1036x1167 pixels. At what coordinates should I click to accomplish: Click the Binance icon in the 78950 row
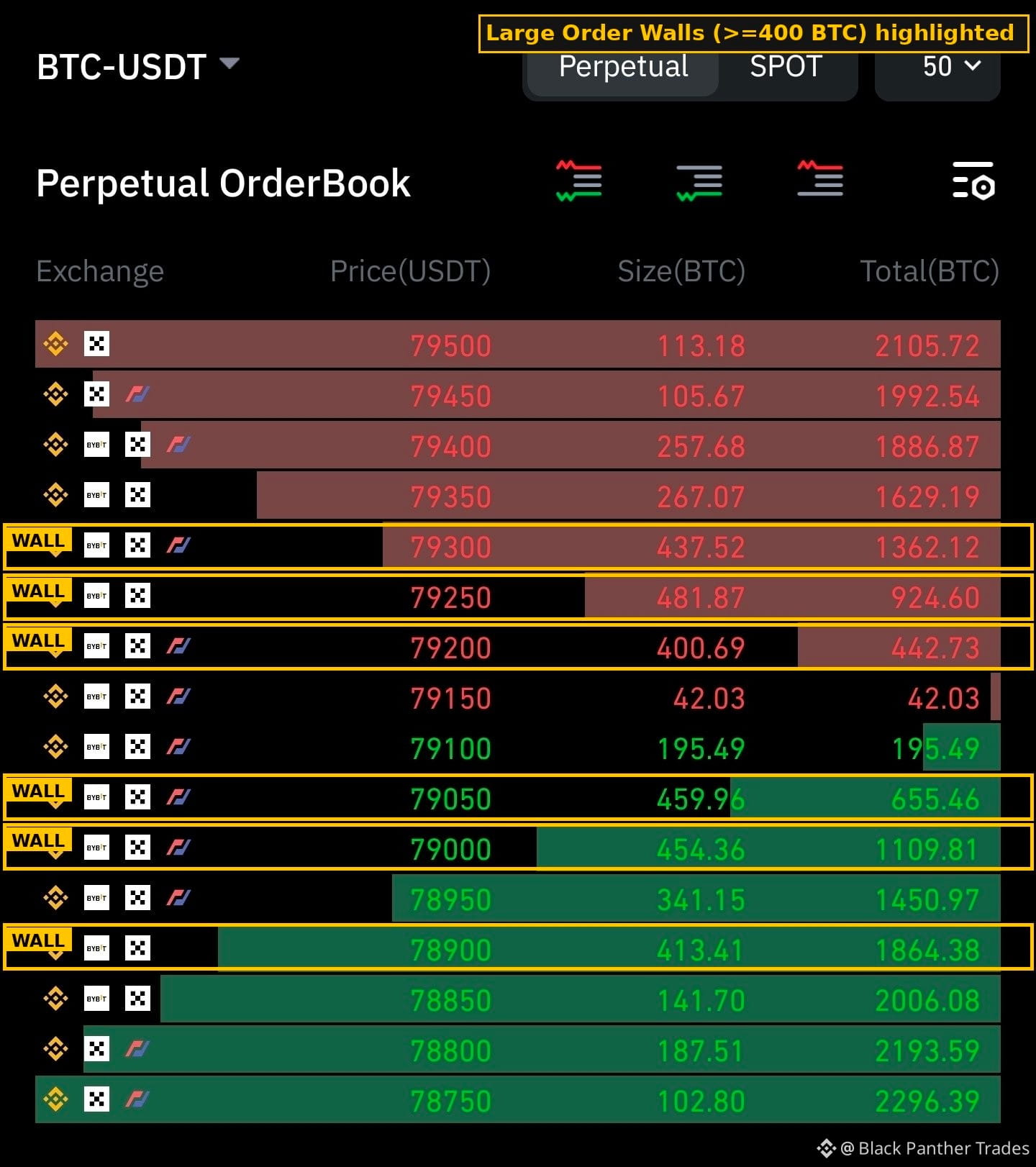pos(55,898)
